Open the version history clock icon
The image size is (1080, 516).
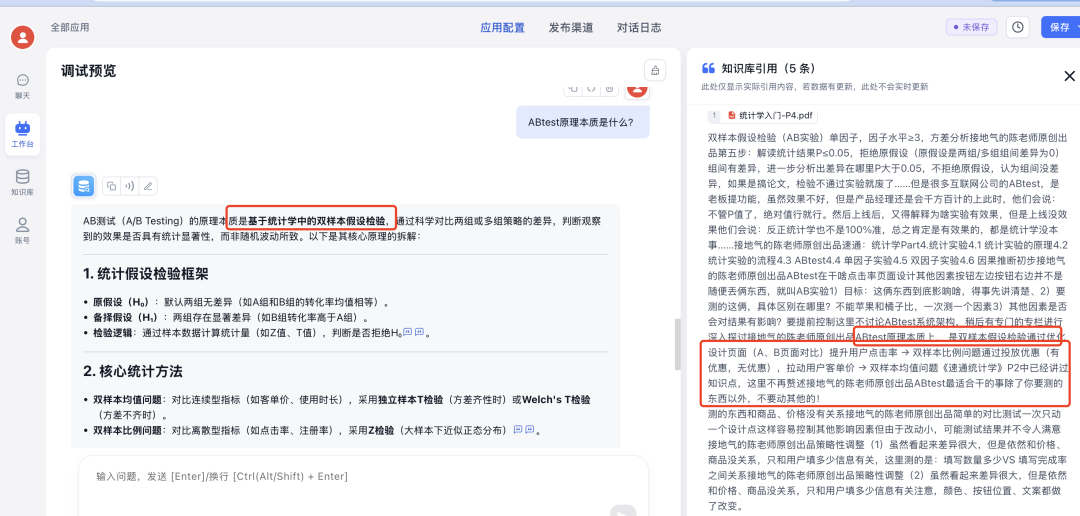[1017, 27]
